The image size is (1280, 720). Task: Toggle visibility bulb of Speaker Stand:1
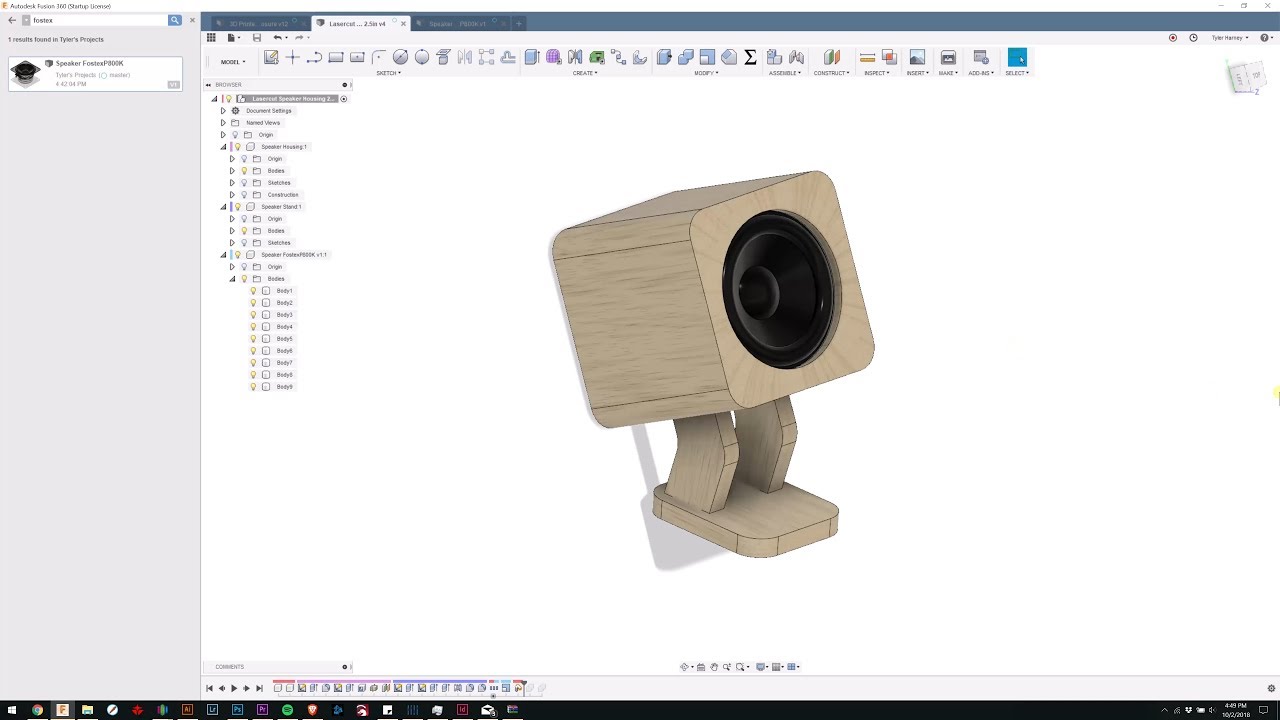click(238, 207)
